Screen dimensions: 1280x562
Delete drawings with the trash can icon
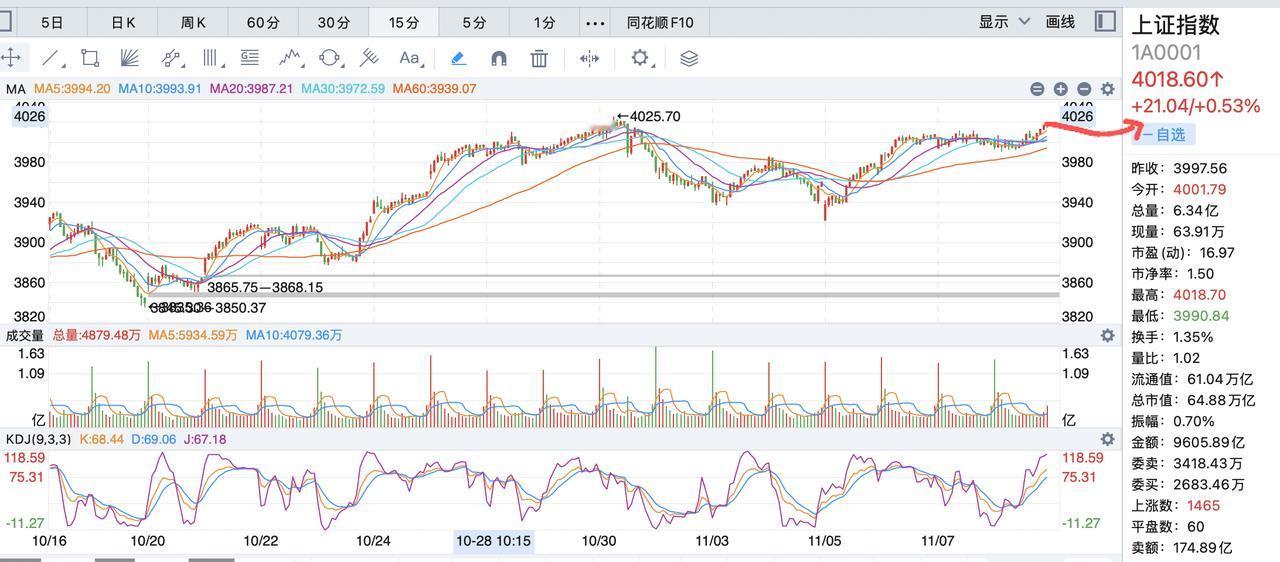coord(539,58)
